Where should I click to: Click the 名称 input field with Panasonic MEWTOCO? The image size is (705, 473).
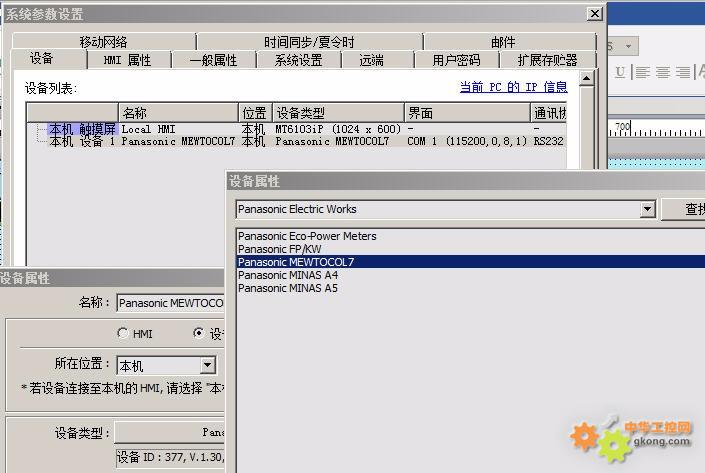(170, 303)
